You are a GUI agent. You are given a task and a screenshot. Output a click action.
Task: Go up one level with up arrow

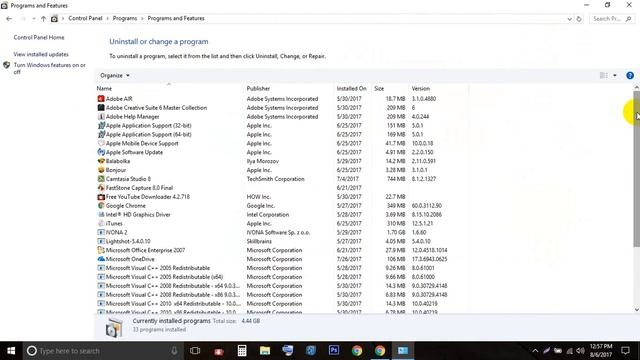pyautogui.click(x=43, y=19)
